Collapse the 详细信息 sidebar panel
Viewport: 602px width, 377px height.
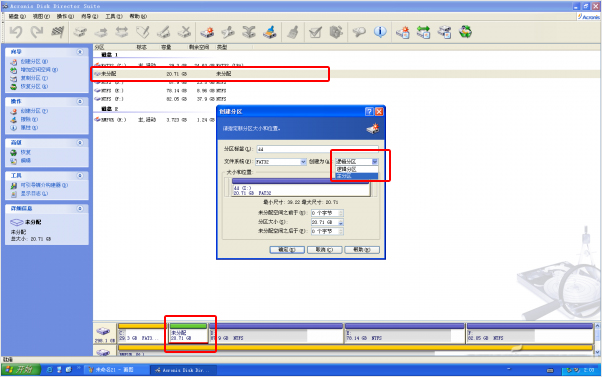(80, 208)
